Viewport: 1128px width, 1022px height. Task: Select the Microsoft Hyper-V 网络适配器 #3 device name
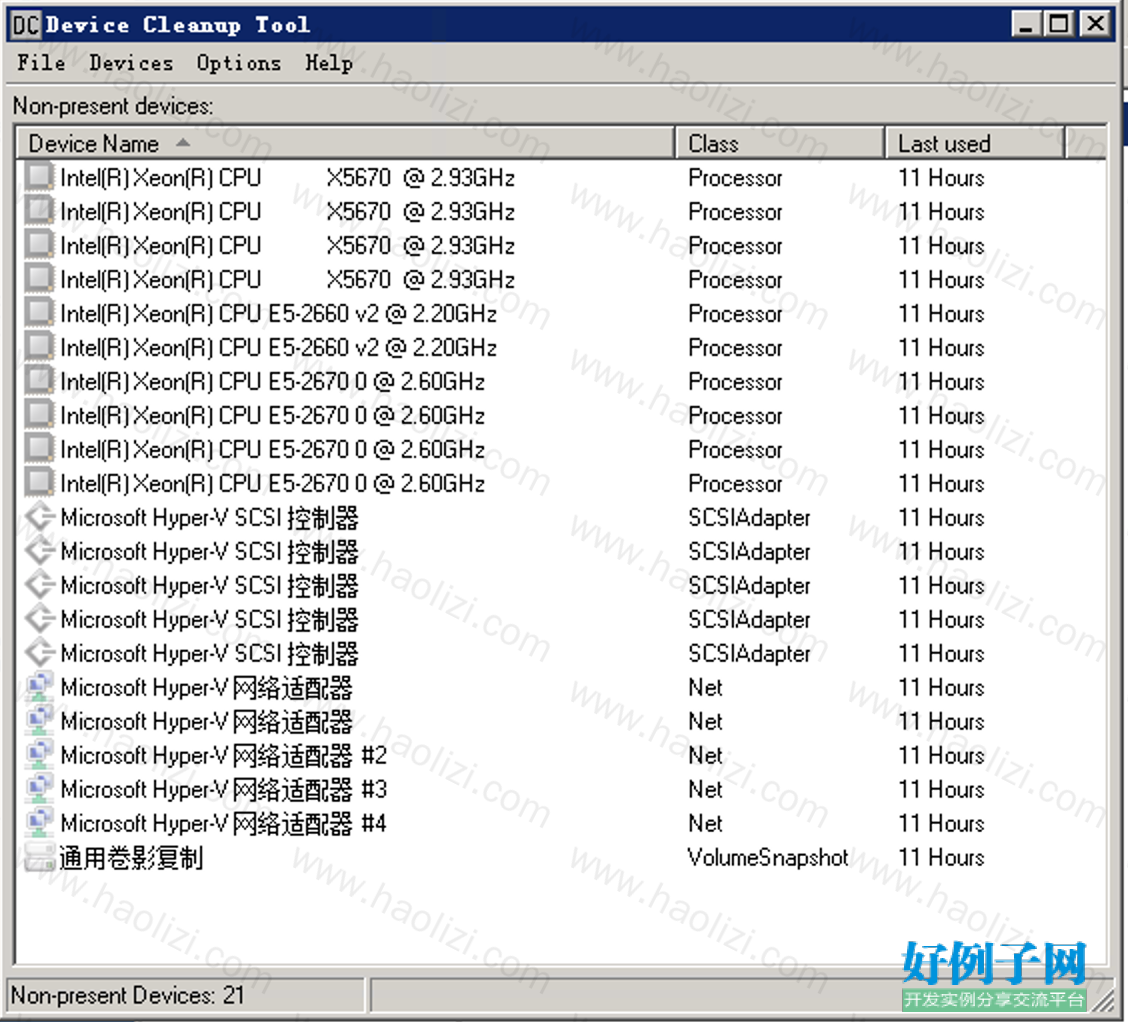click(x=224, y=789)
